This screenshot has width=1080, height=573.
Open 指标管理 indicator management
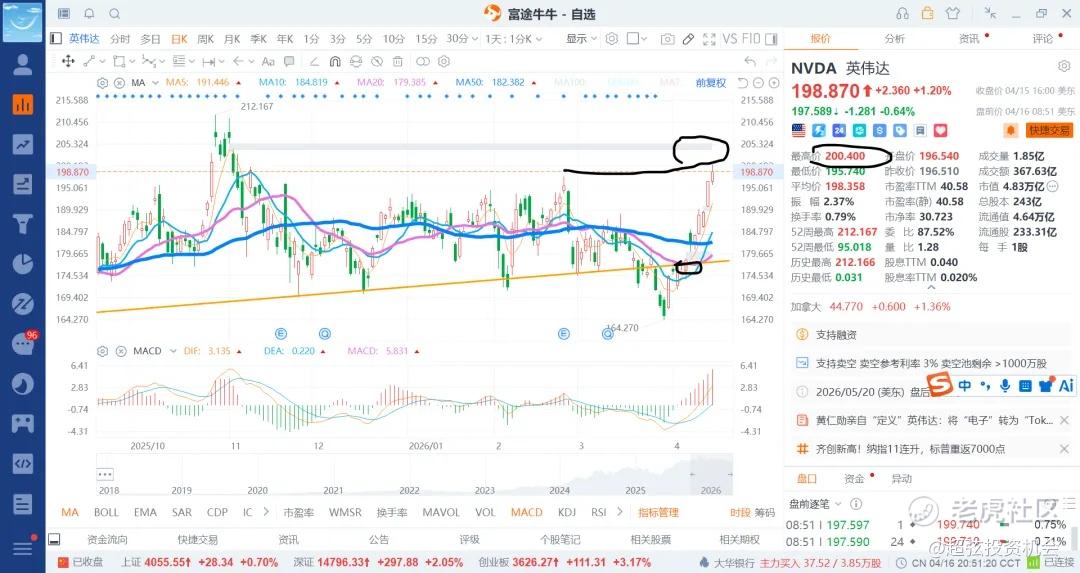pyautogui.click(x=658, y=512)
